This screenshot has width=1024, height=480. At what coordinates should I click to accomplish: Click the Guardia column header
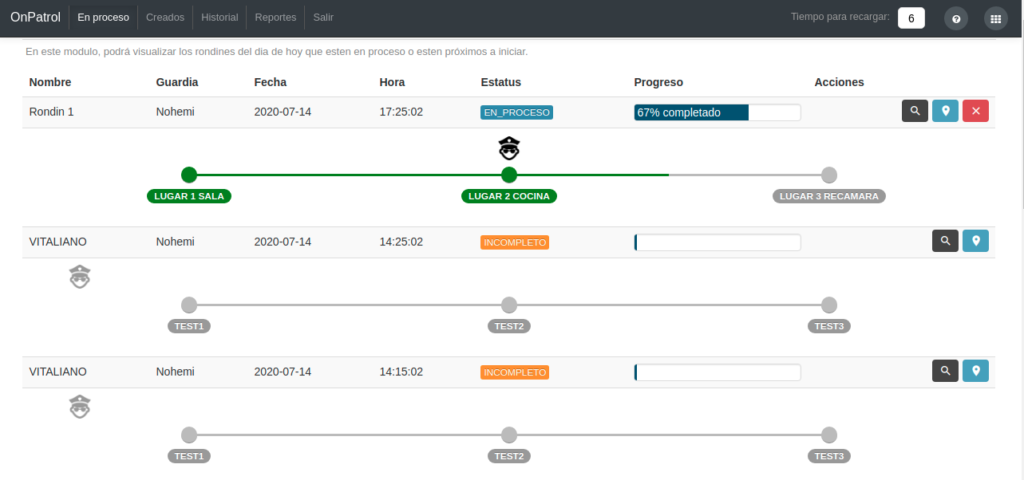[177, 82]
